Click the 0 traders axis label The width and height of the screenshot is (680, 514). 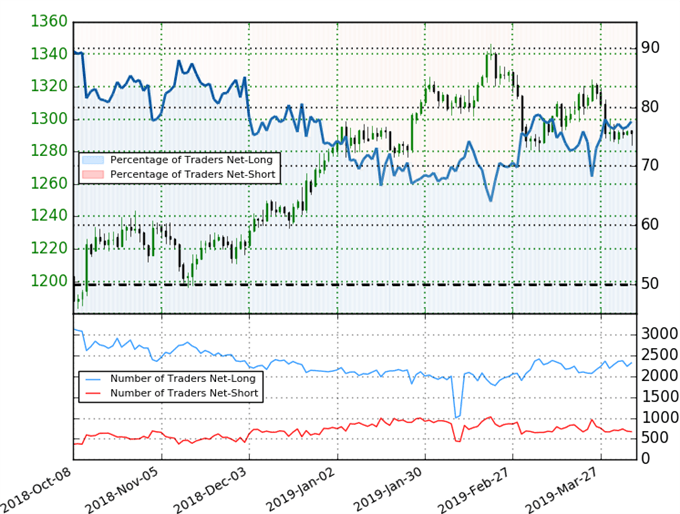[x=645, y=458]
